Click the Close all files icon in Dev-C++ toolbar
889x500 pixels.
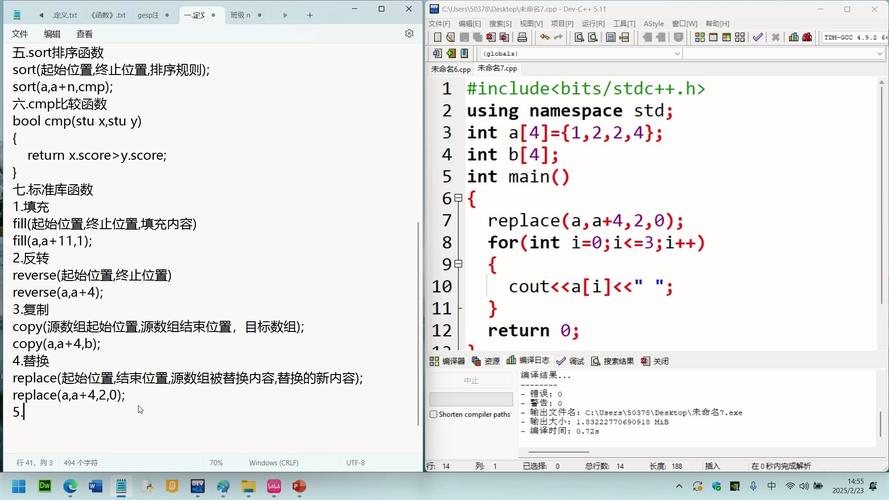[504, 37]
